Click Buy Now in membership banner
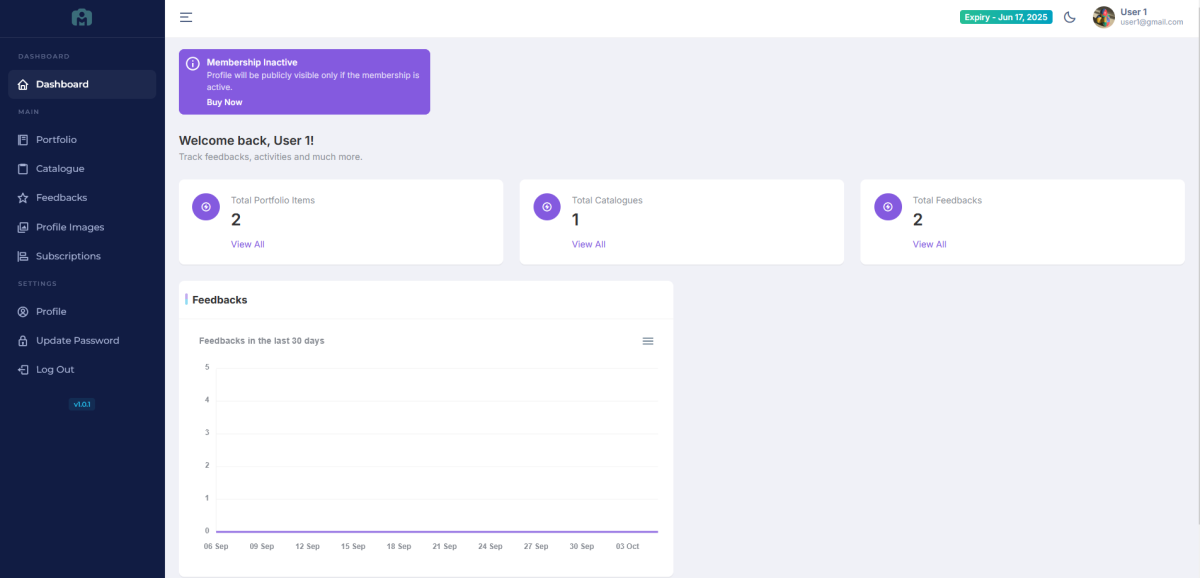The height and width of the screenshot is (578, 1200). click(224, 102)
